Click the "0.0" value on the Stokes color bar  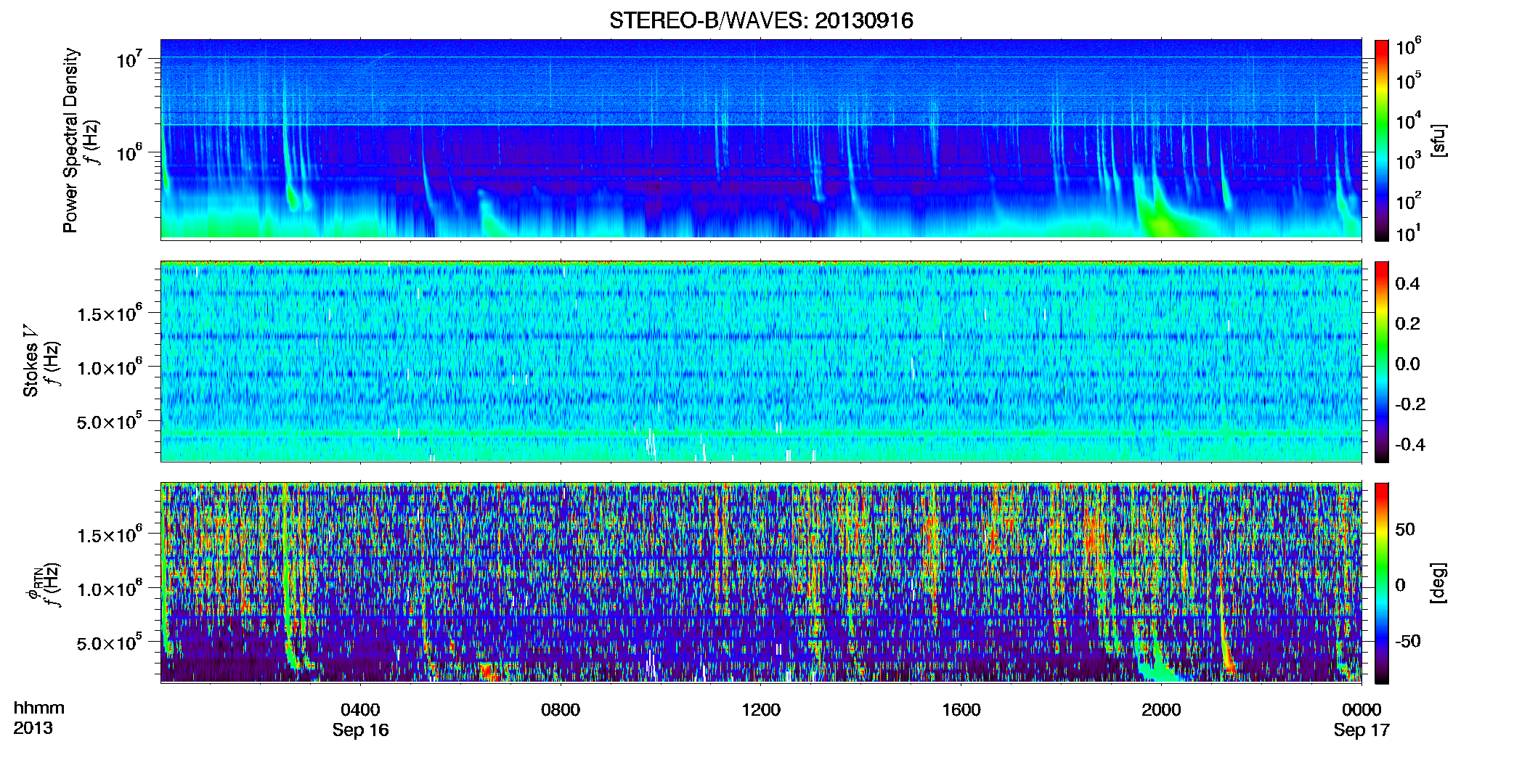[1408, 364]
